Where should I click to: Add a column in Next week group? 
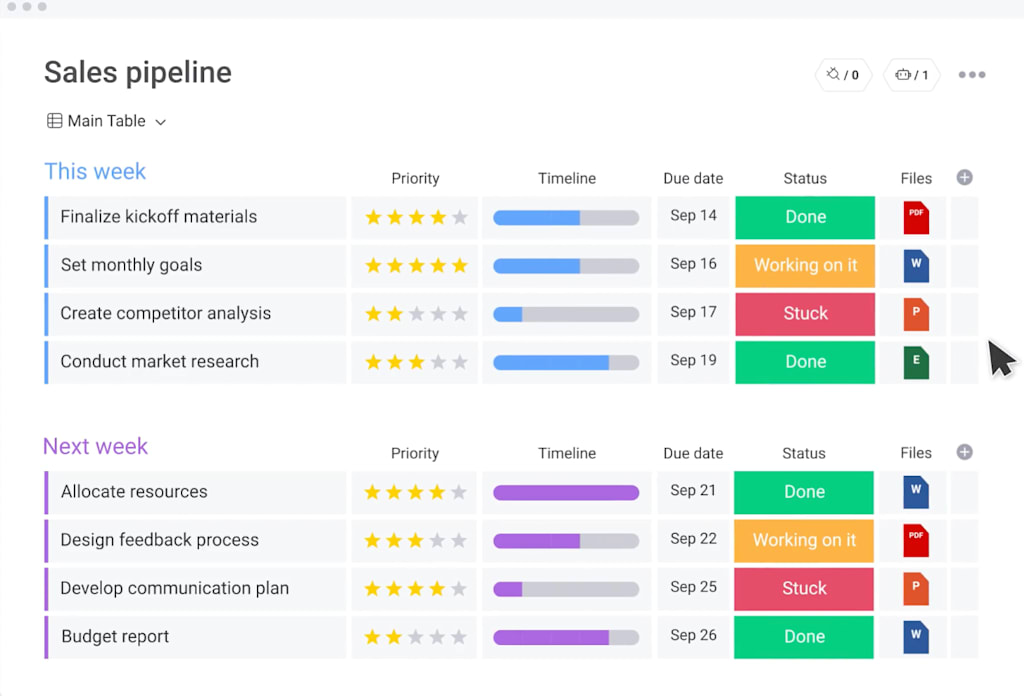click(x=965, y=452)
